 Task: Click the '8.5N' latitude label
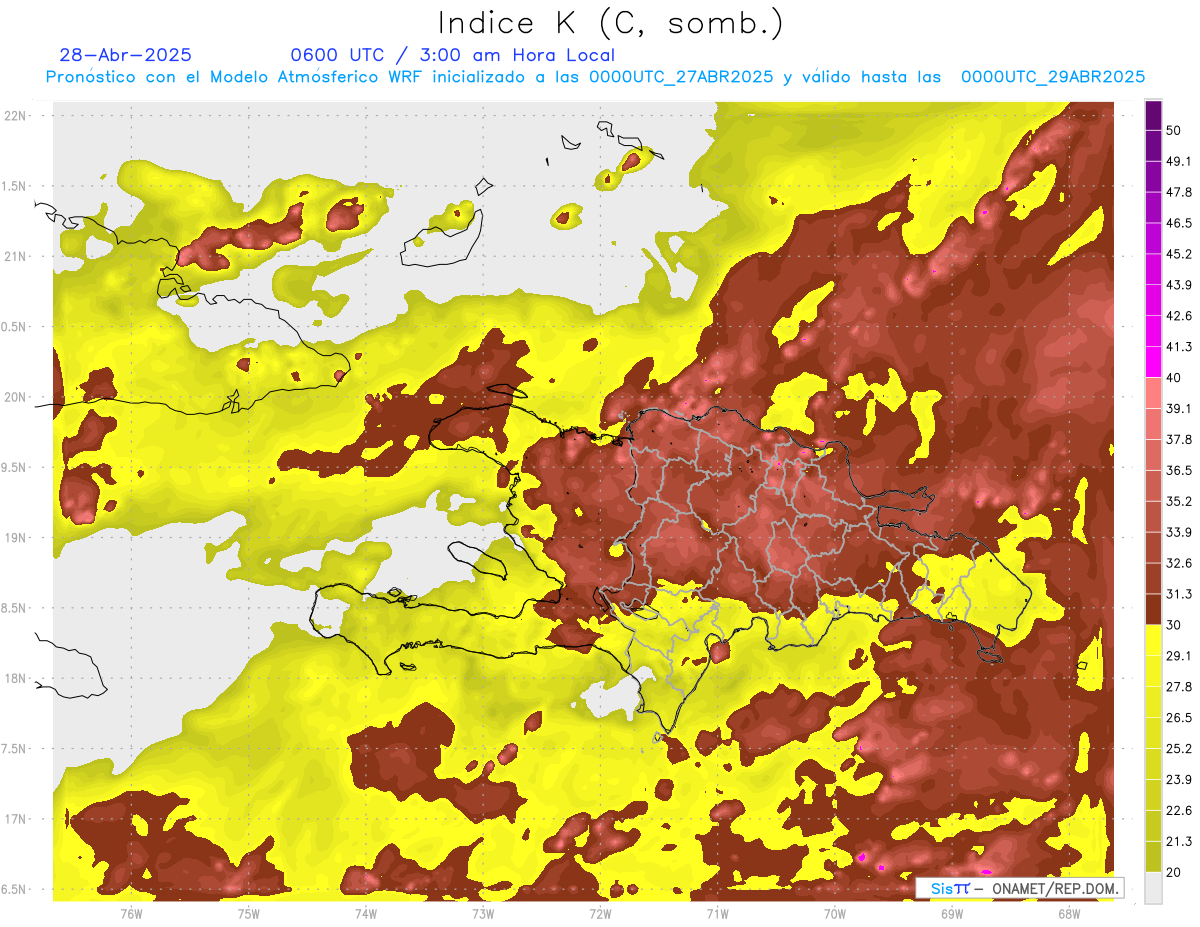15,608
